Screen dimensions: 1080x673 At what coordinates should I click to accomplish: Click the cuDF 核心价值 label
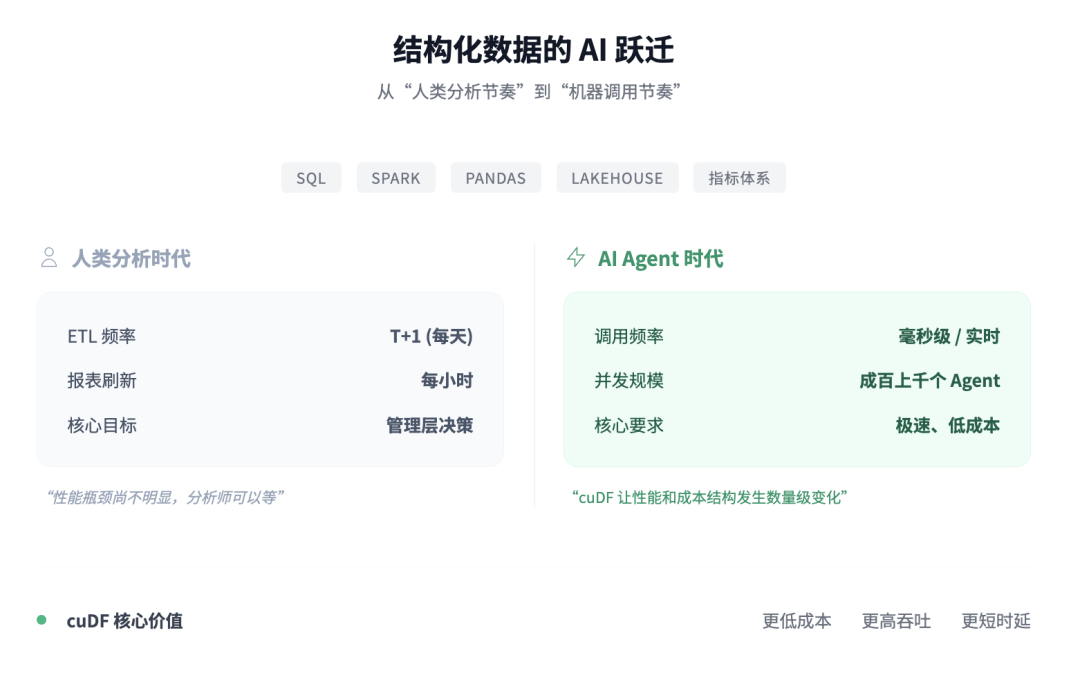point(125,621)
